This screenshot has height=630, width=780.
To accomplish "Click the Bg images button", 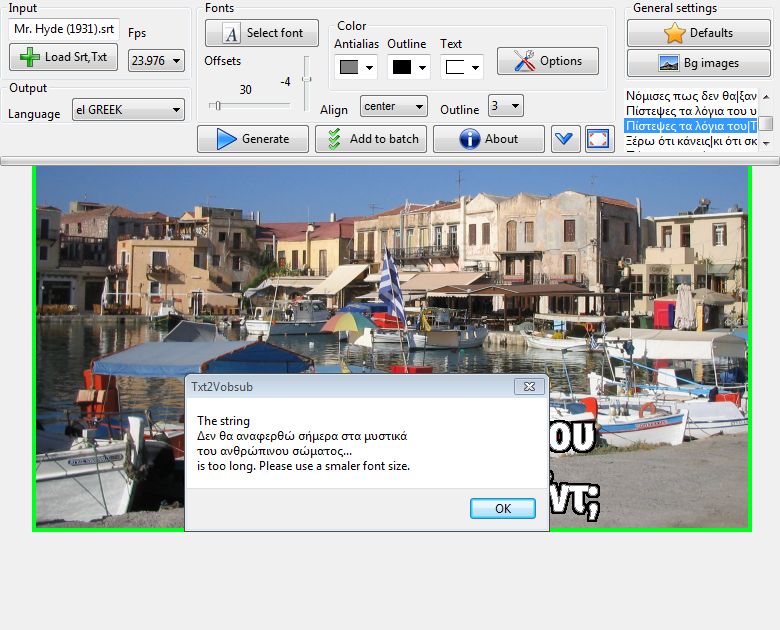I will coord(698,63).
